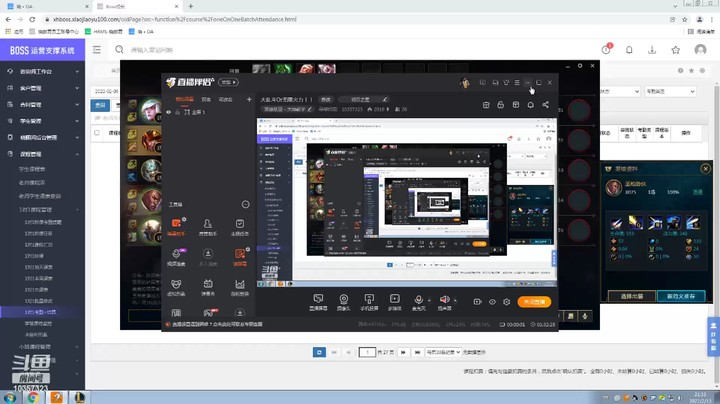The height and width of the screenshot is (404, 720).
Task: Open BOSS alerts icon with red badge
Action: tap(606, 50)
